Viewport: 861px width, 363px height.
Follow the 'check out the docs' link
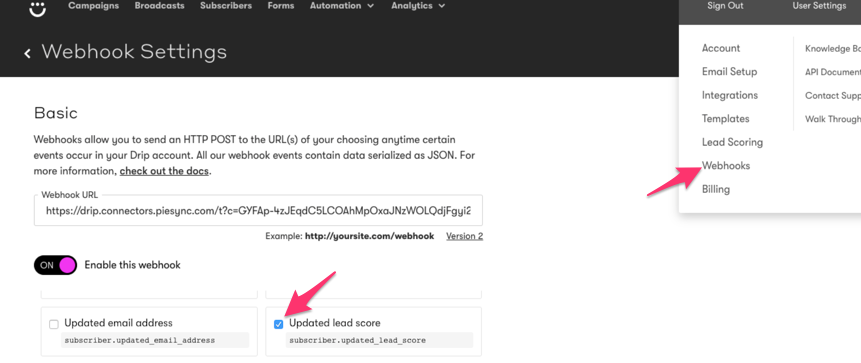point(164,171)
